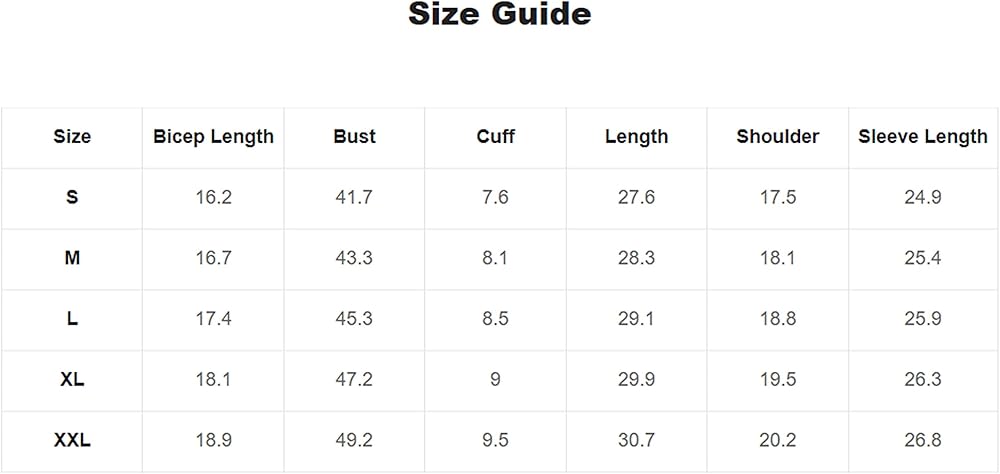The image size is (1000, 474).
Task: Select the 9 cuff value for XL
Action: coord(495,380)
